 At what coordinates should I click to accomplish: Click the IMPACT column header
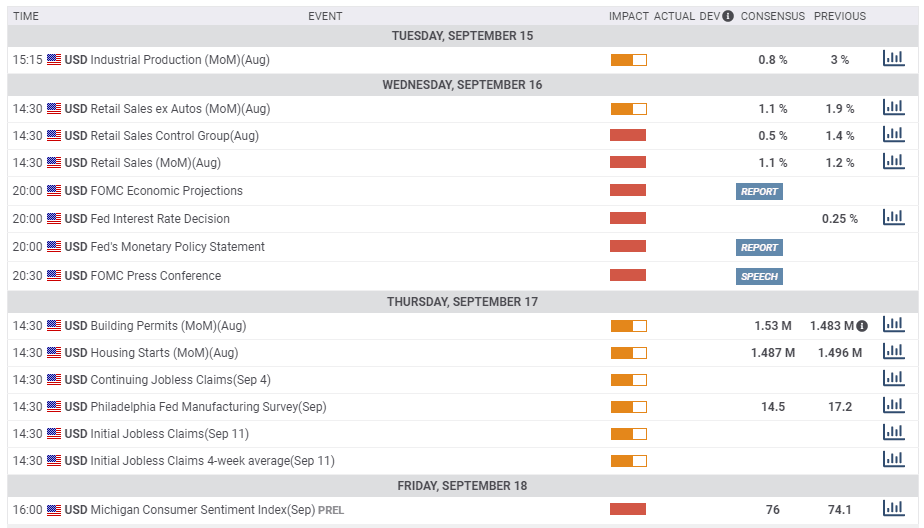click(x=628, y=16)
